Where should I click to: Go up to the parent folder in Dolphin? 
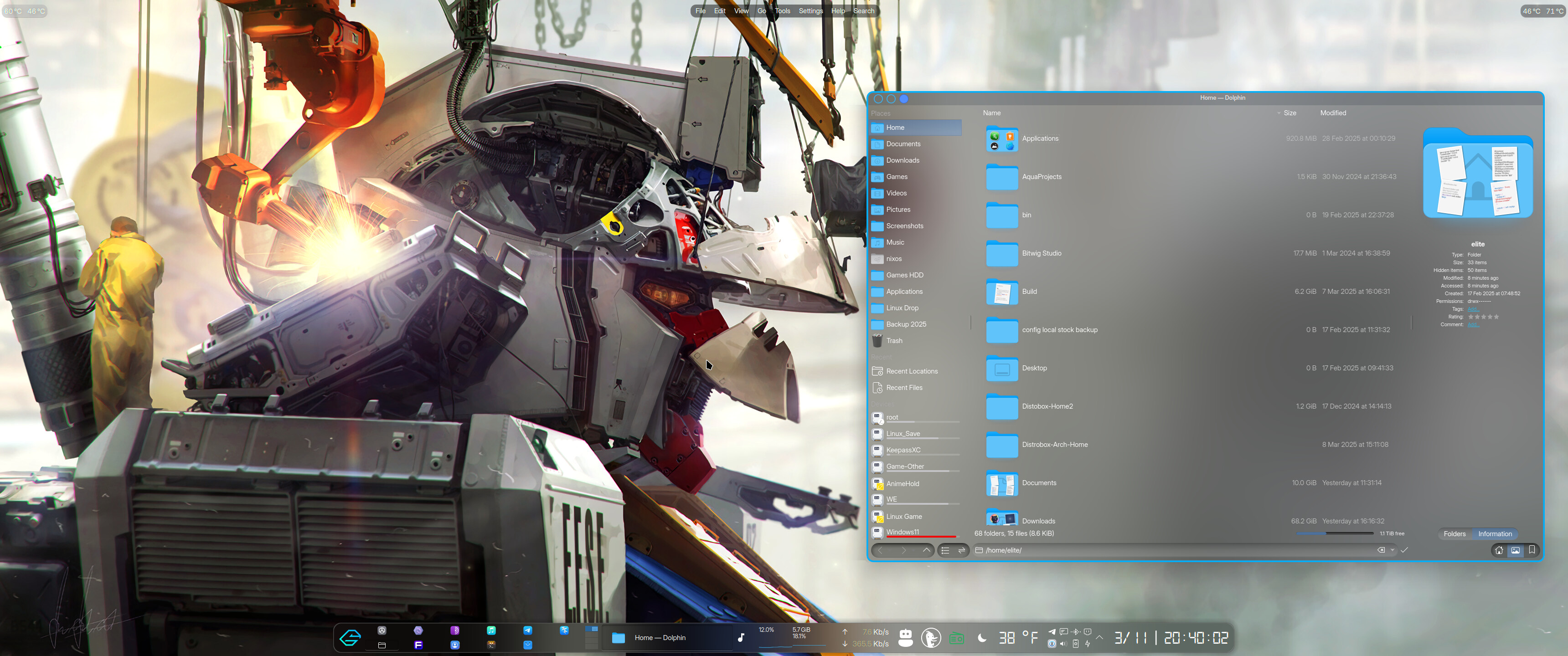[926, 550]
